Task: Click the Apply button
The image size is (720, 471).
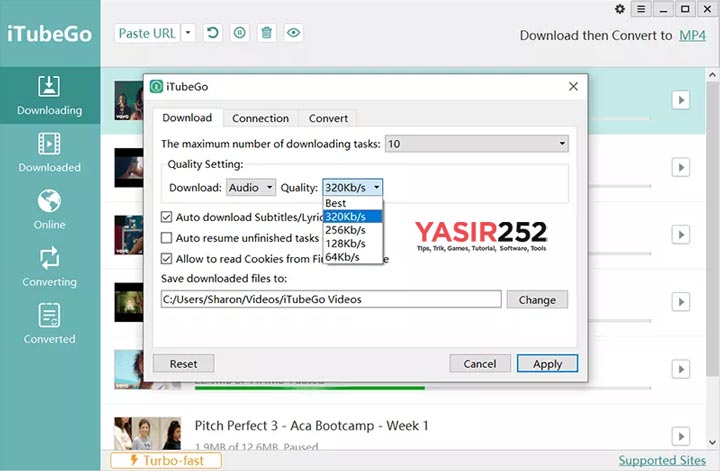Action: pyautogui.click(x=547, y=364)
